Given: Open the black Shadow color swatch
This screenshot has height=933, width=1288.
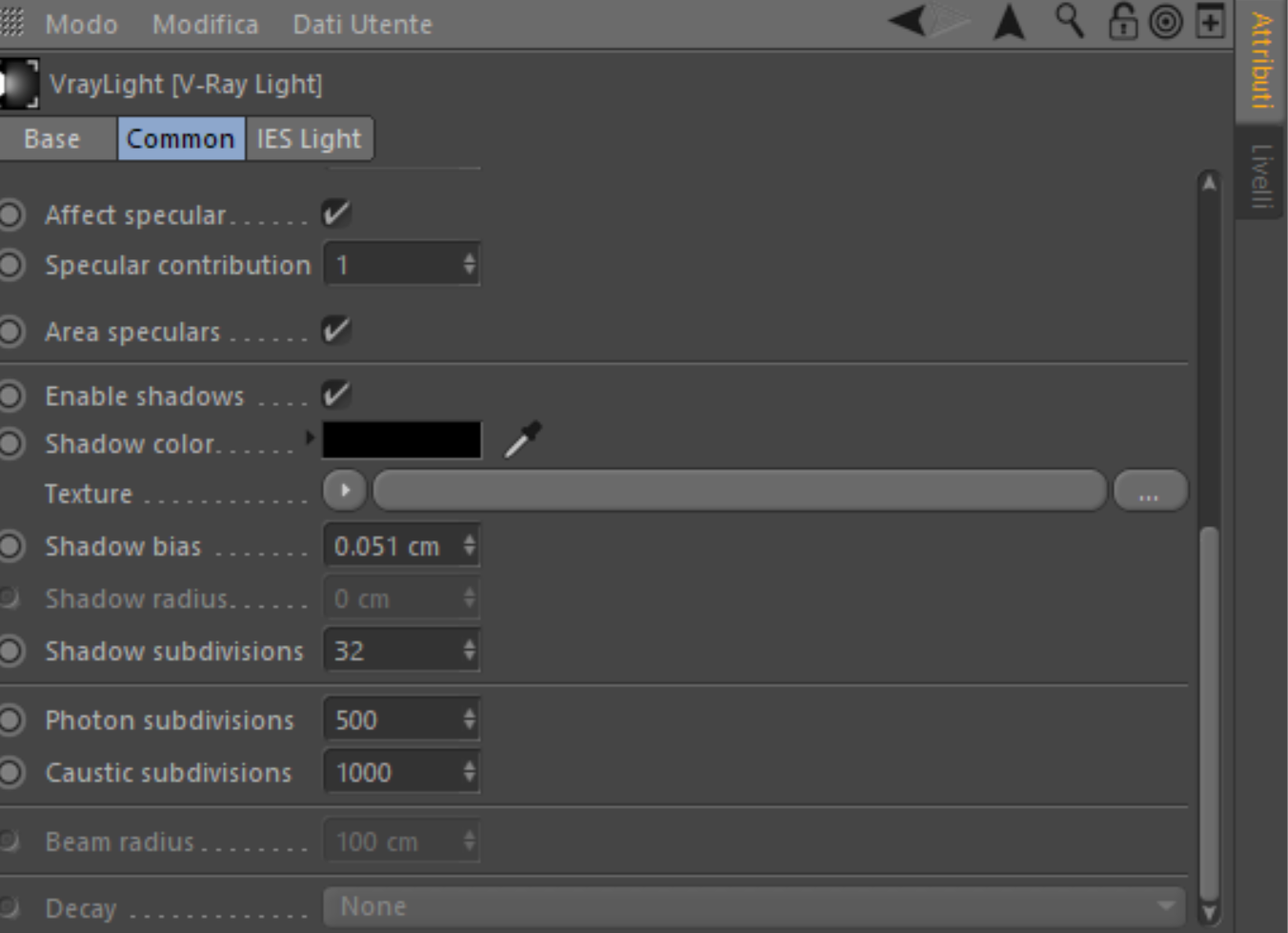Looking at the screenshot, I should pos(402,439).
